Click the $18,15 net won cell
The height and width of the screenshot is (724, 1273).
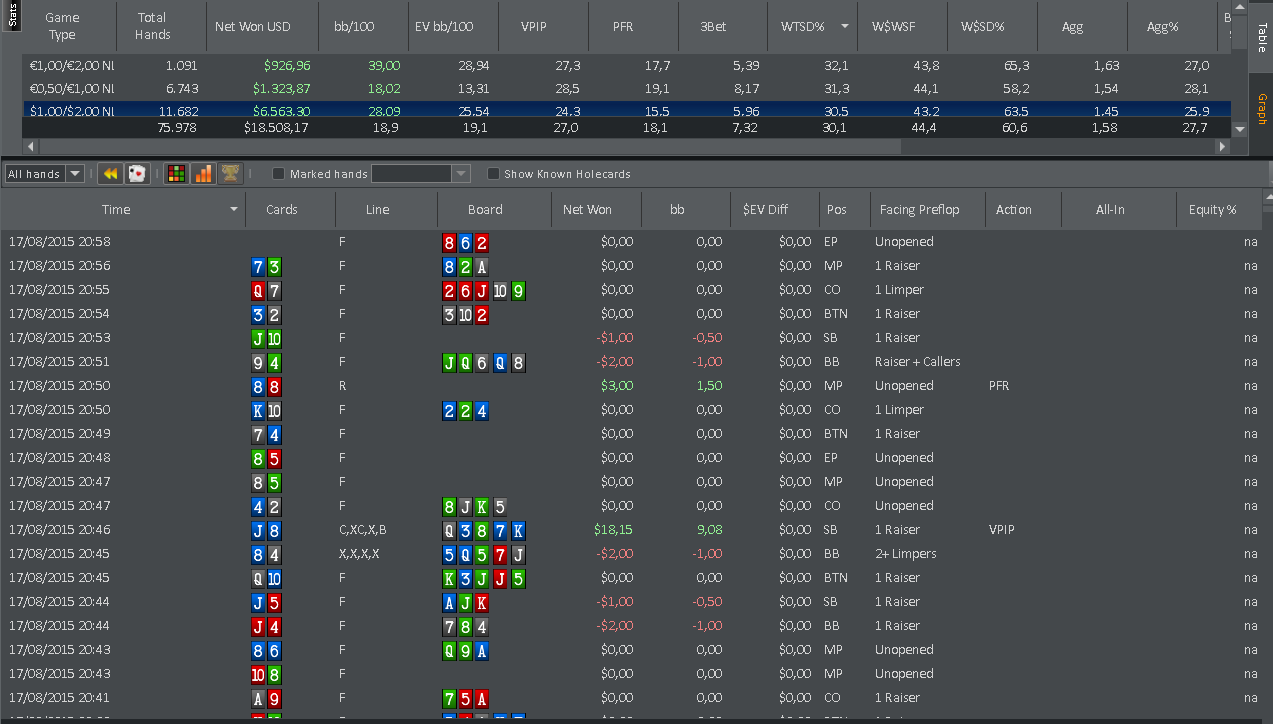click(x=613, y=530)
